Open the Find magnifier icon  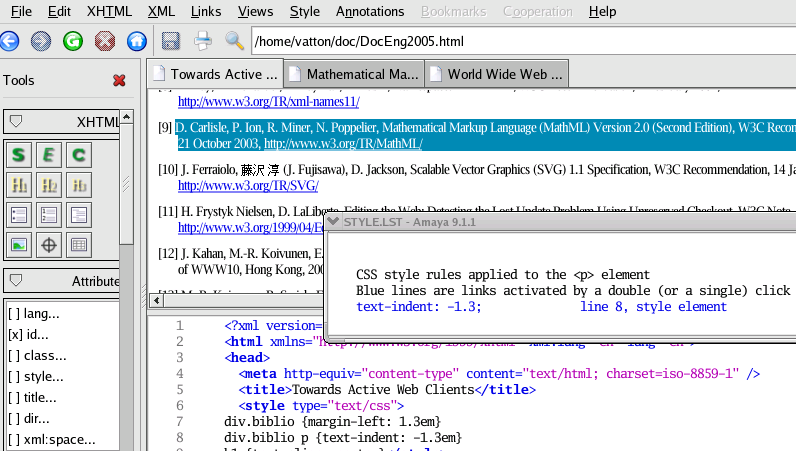(234, 41)
